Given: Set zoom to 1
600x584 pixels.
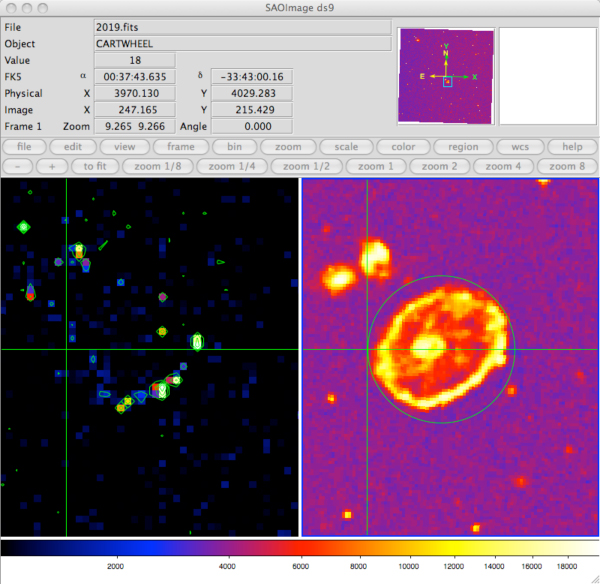Looking at the screenshot, I should click(375, 166).
